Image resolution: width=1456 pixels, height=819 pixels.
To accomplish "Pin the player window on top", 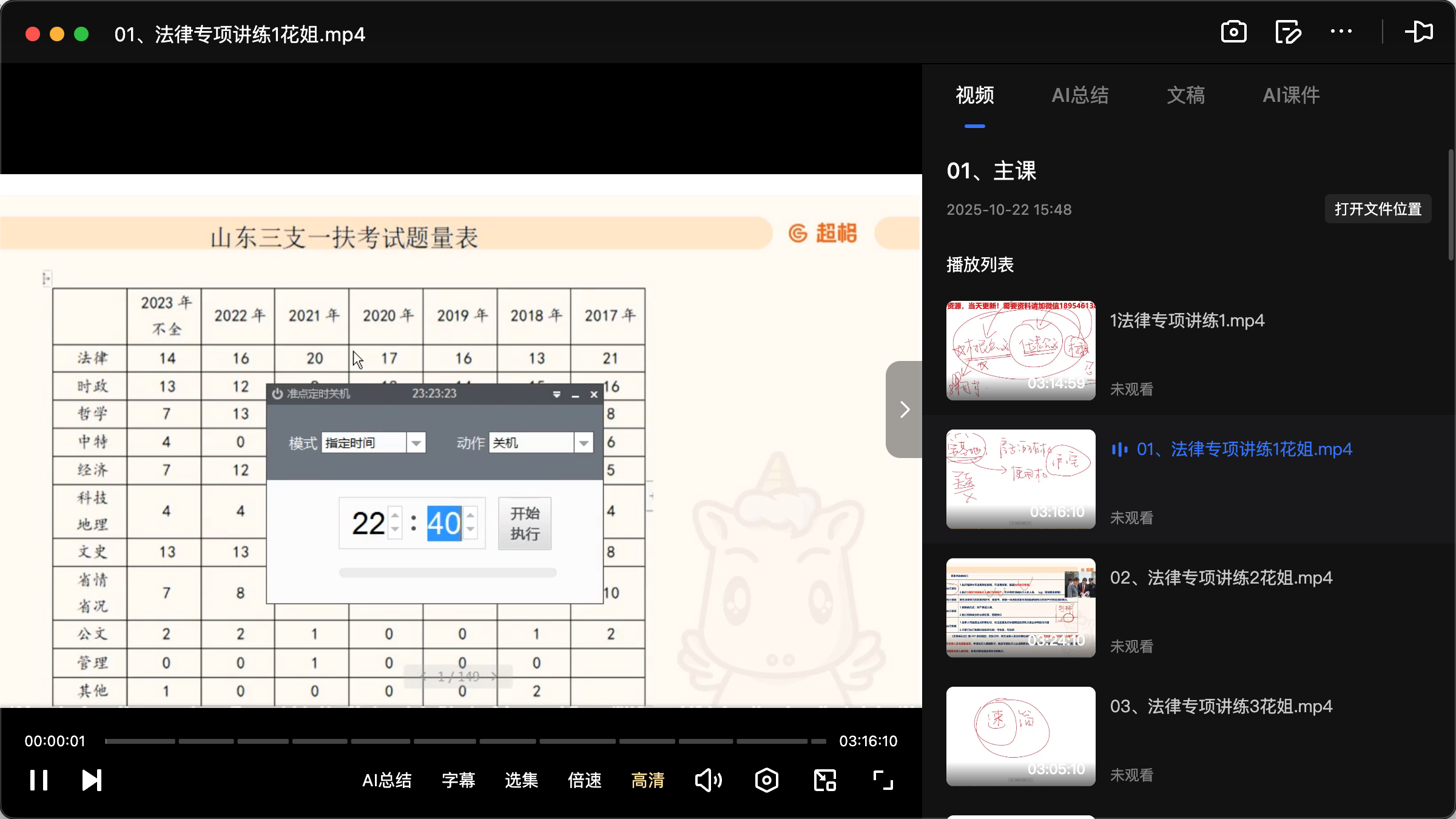I will [1420, 32].
